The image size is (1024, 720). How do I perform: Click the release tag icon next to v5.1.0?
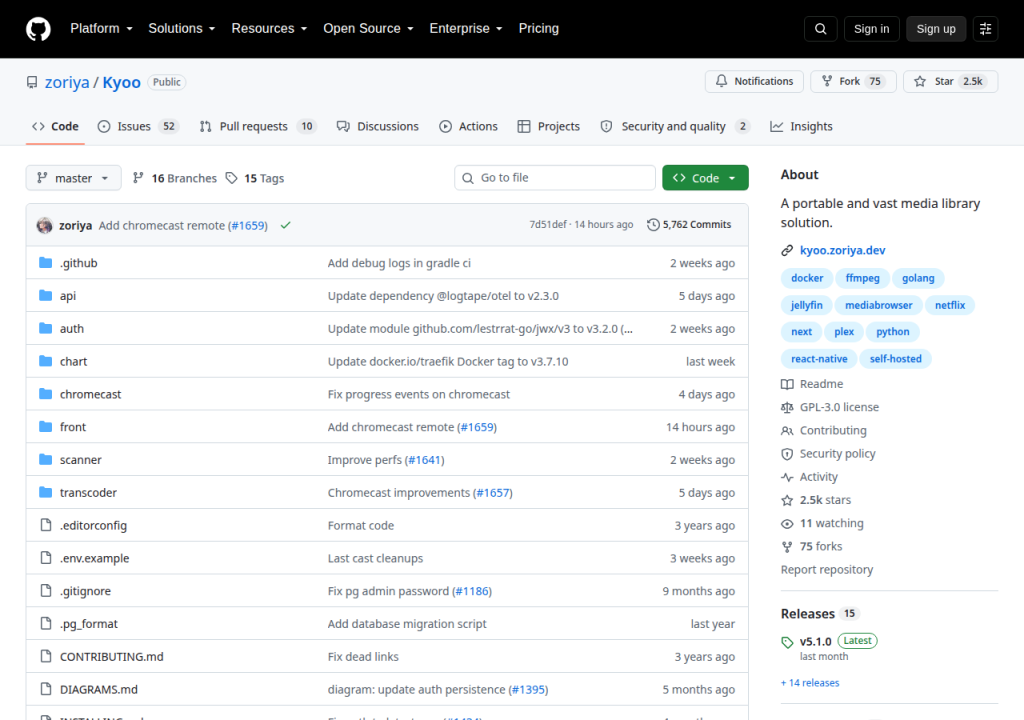pyautogui.click(x=787, y=642)
